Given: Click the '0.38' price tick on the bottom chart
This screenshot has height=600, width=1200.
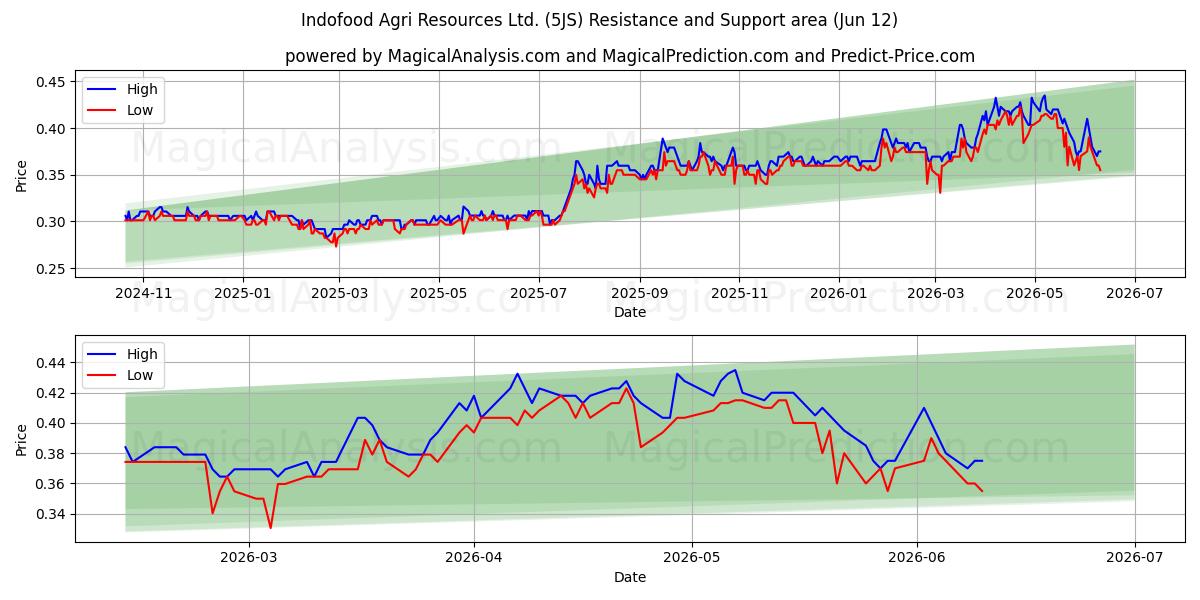Looking at the screenshot, I should 52,453.
